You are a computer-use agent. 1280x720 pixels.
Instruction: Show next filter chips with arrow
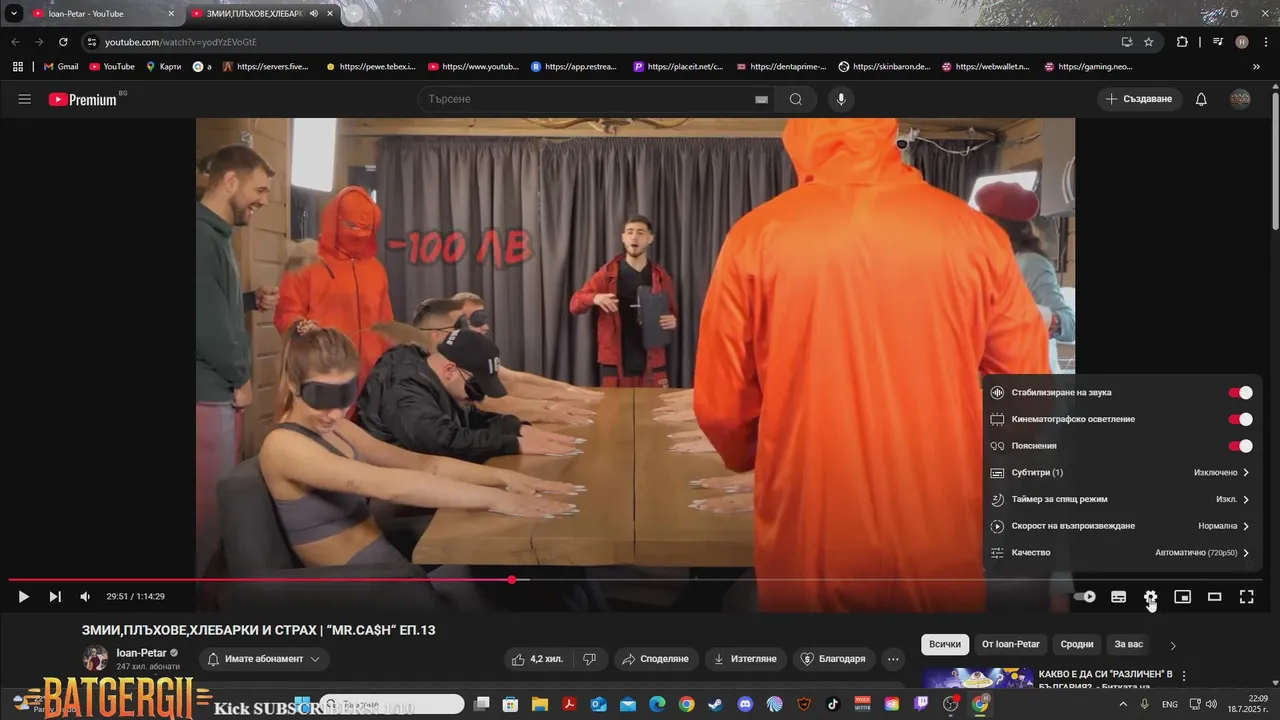pyautogui.click(x=1173, y=645)
